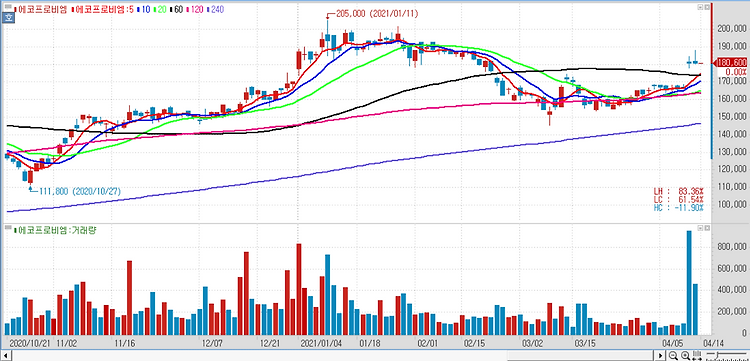Click the small grey icon above the '호' button
This screenshot has height=361, width=750.
[x=8, y=6]
